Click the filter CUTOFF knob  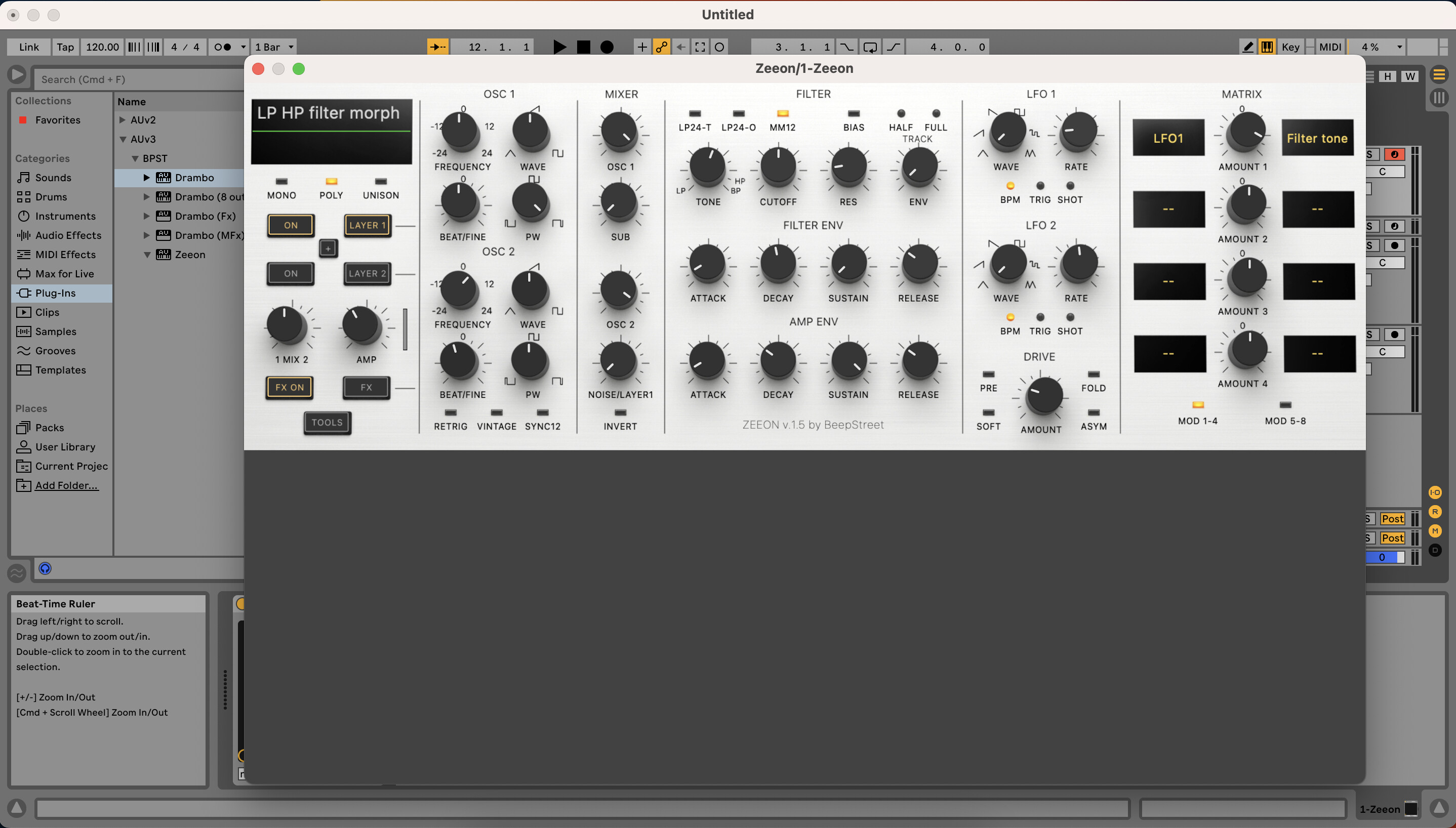click(x=778, y=166)
